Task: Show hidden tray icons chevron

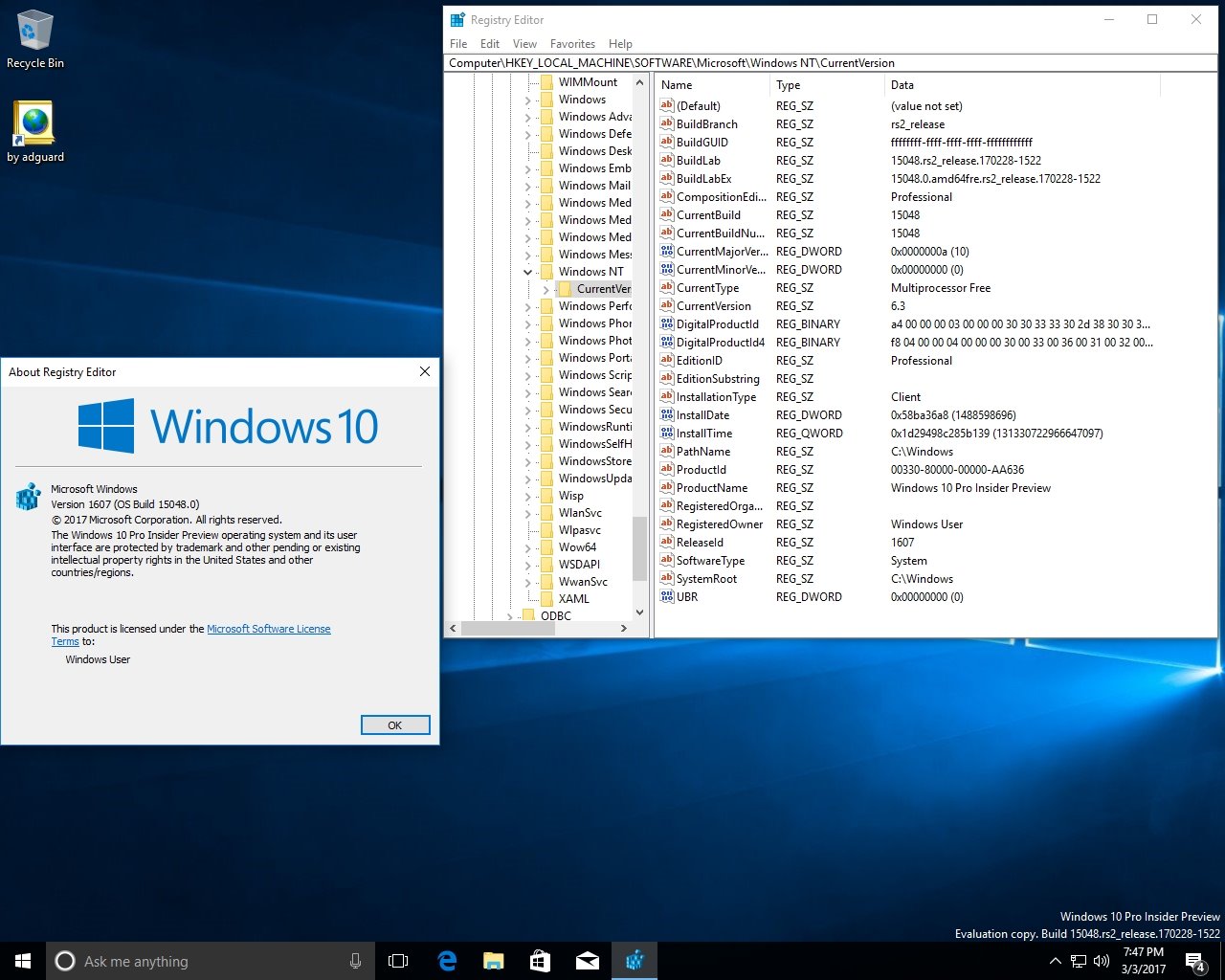Action: [x=1055, y=961]
